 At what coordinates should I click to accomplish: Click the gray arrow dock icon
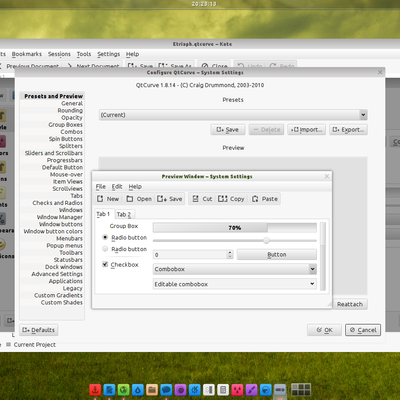(x=280, y=389)
